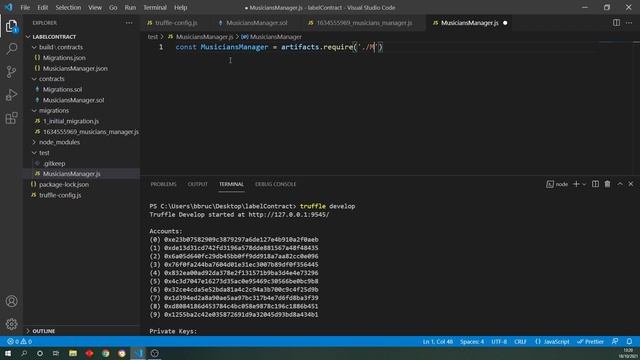
Task: Open the Run menu
Action: tap(130, 7)
